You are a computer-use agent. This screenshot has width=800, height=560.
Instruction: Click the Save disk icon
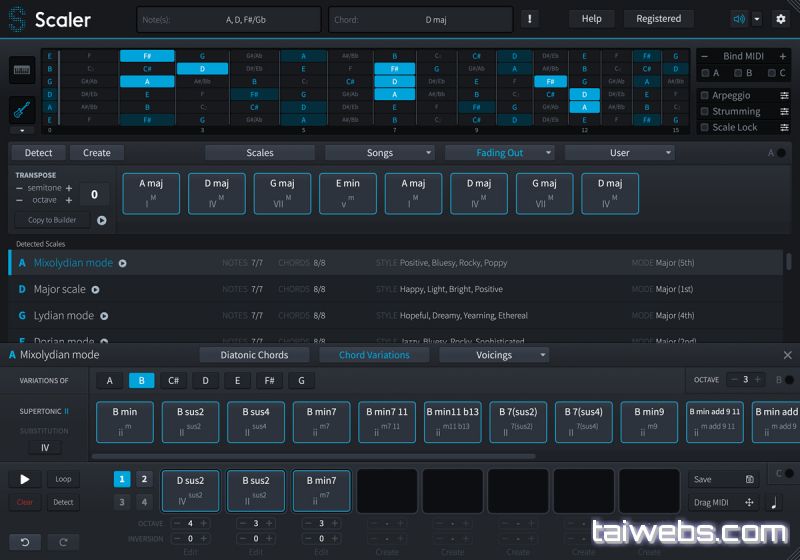coord(749,479)
